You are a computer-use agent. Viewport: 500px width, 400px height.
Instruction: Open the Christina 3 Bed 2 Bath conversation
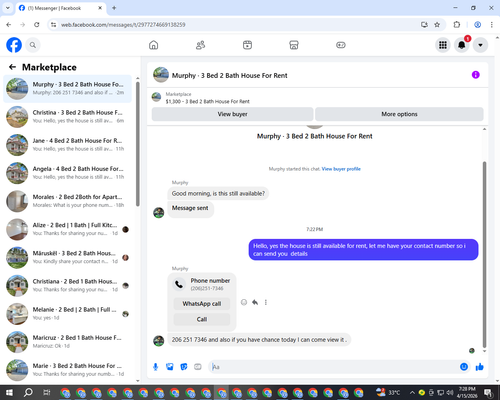[x=68, y=117]
